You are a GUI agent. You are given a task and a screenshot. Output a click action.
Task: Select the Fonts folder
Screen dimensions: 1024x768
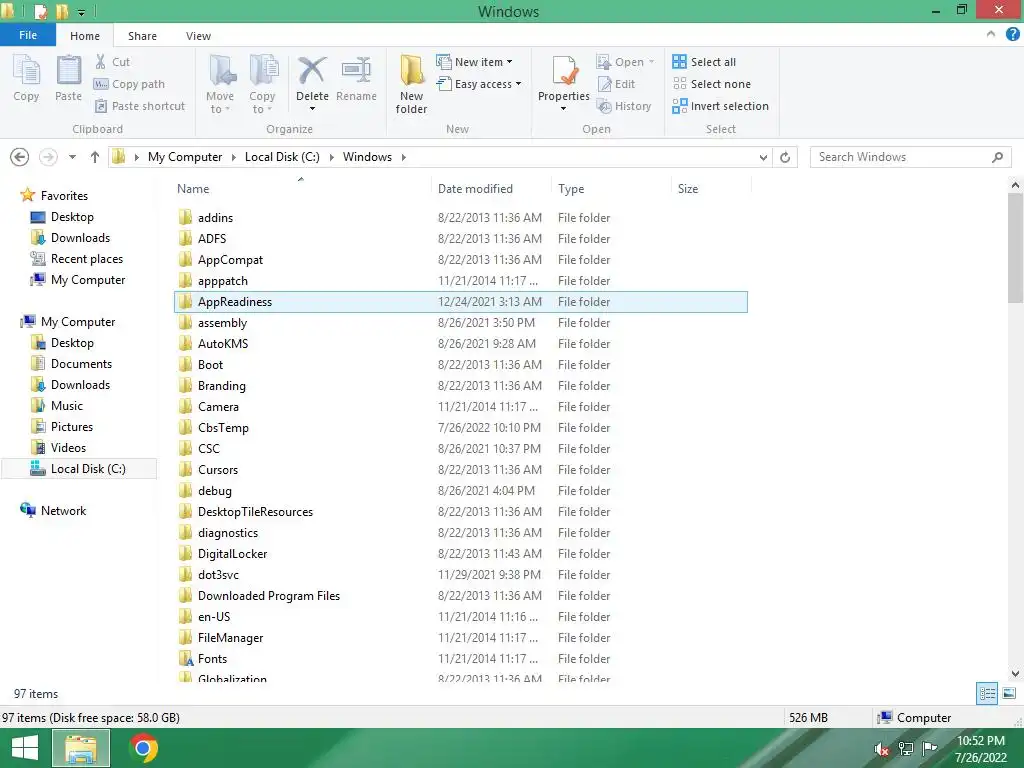pos(460,658)
